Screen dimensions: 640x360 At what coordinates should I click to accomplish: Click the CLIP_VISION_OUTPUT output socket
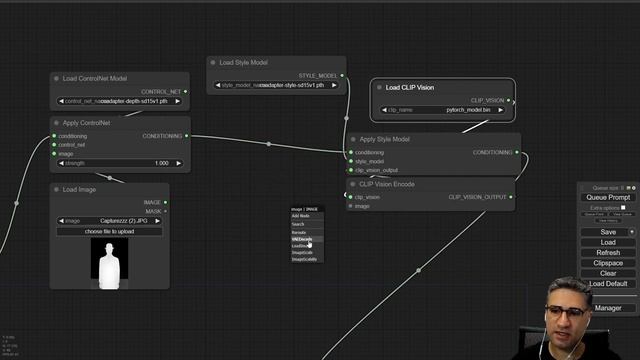click(x=511, y=197)
